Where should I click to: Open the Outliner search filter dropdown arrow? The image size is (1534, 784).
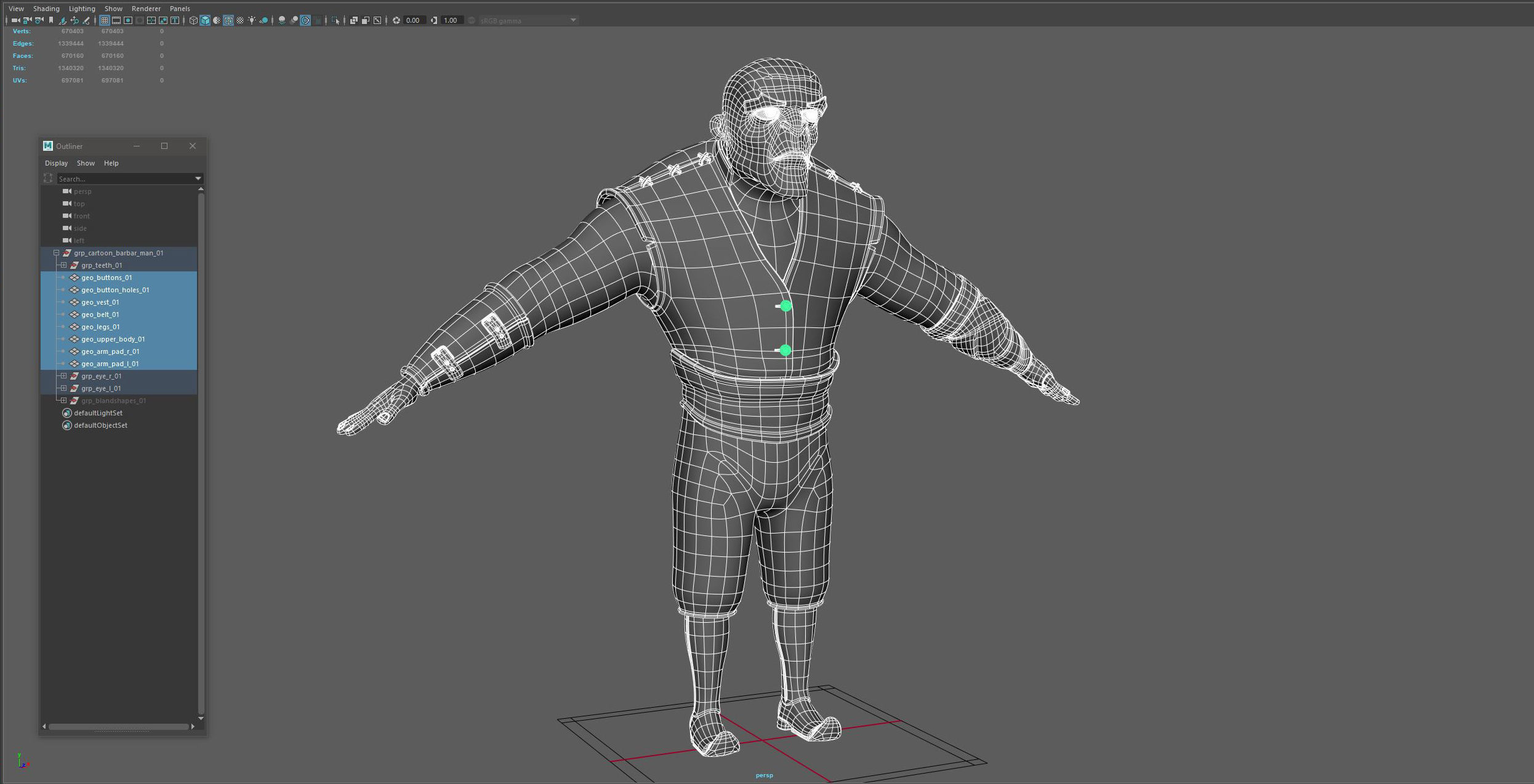(x=198, y=178)
